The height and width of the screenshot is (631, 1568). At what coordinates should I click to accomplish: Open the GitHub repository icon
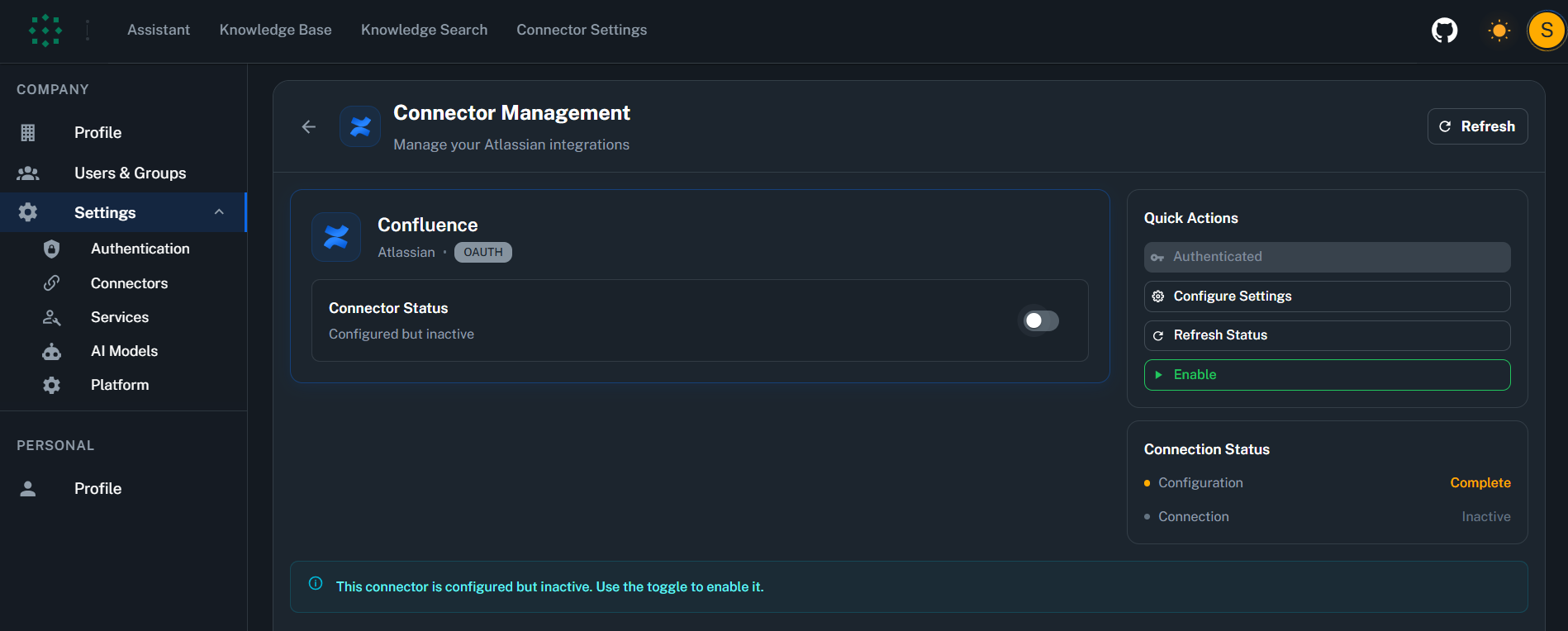coord(1444,31)
